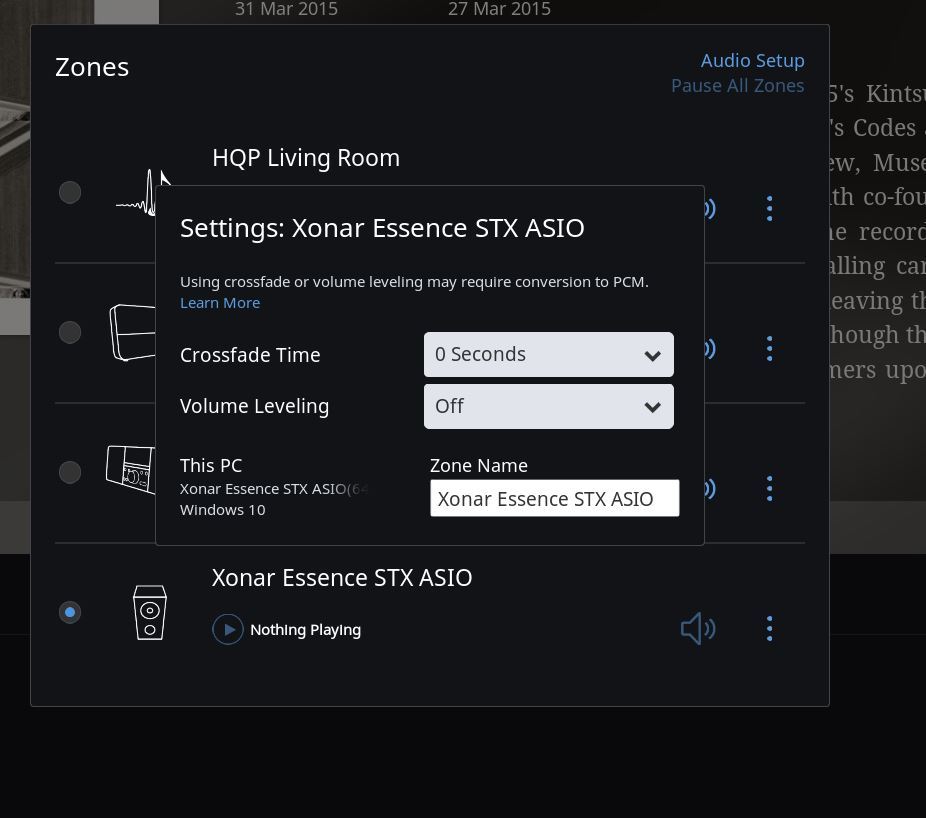
Task: Click HQP Living Room waveform icon
Action: 136,193
